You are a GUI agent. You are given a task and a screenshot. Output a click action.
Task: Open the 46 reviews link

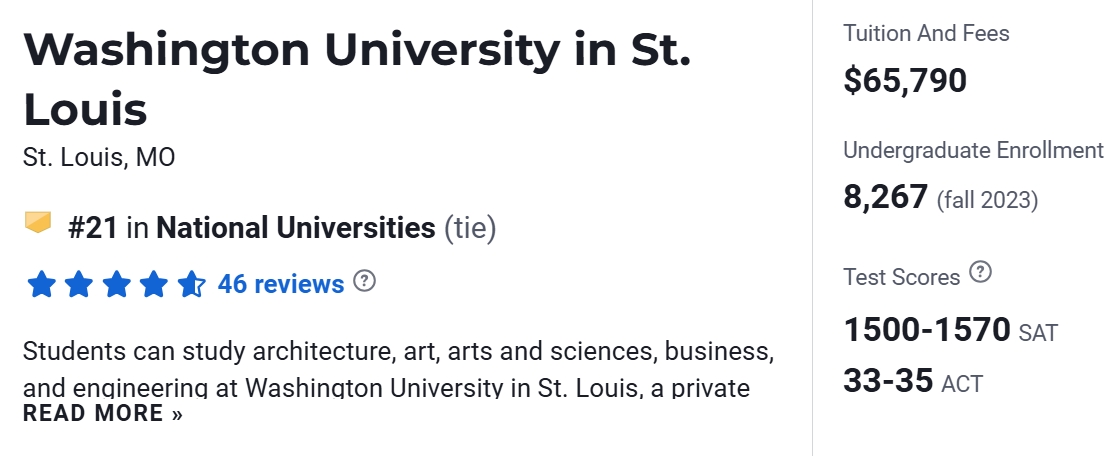281,285
